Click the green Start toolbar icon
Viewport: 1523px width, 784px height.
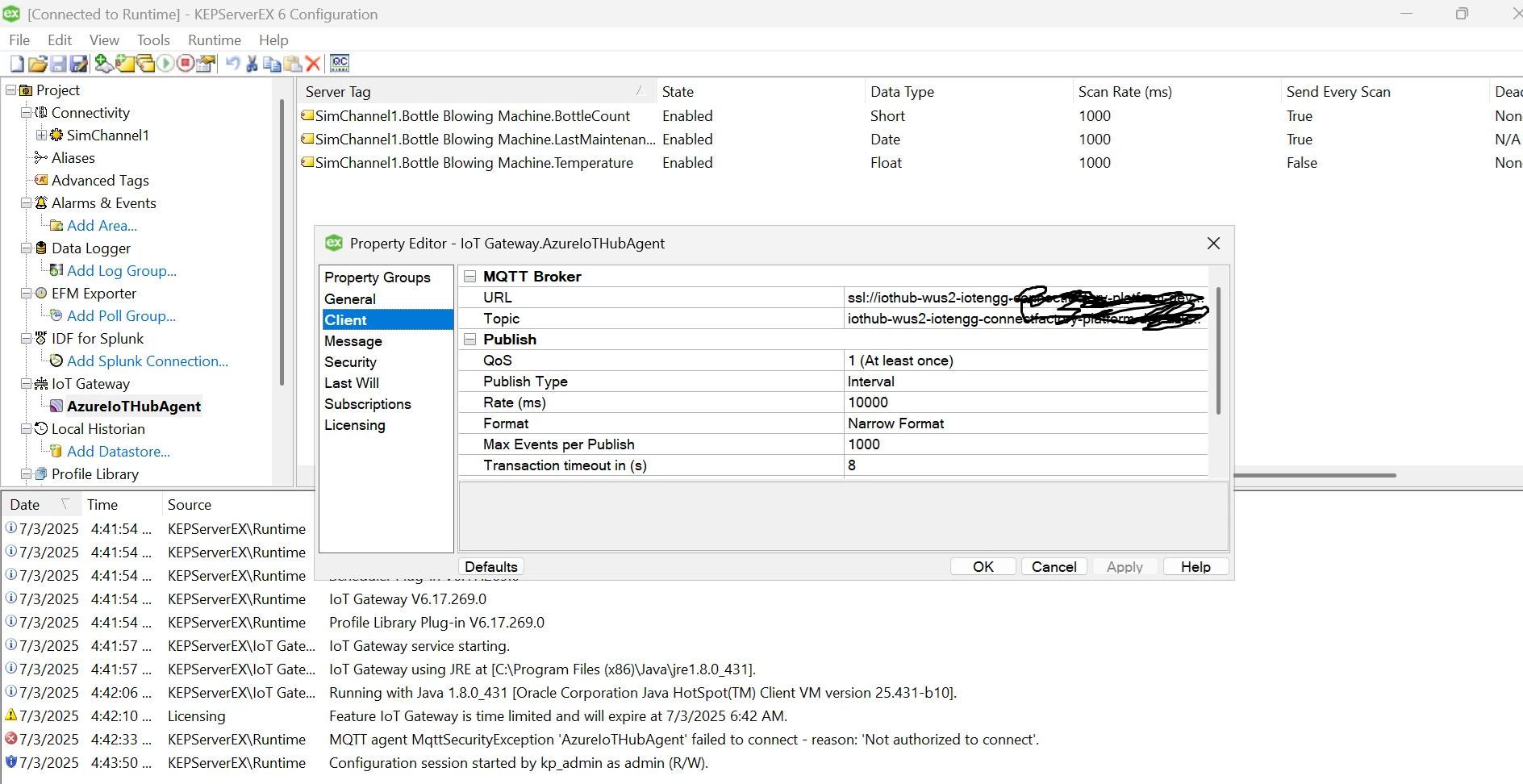[x=165, y=64]
